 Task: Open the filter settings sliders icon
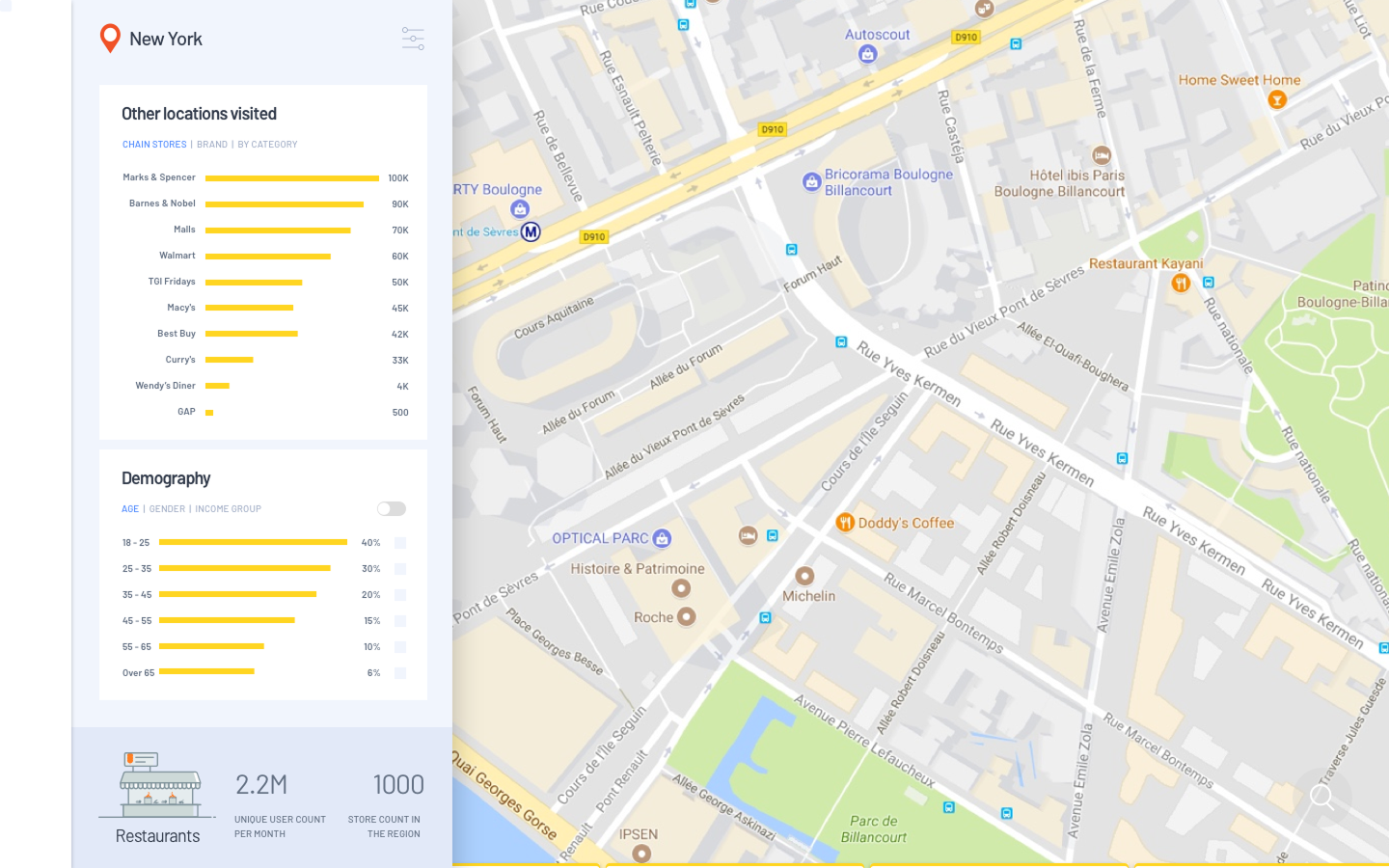[x=413, y=39]
